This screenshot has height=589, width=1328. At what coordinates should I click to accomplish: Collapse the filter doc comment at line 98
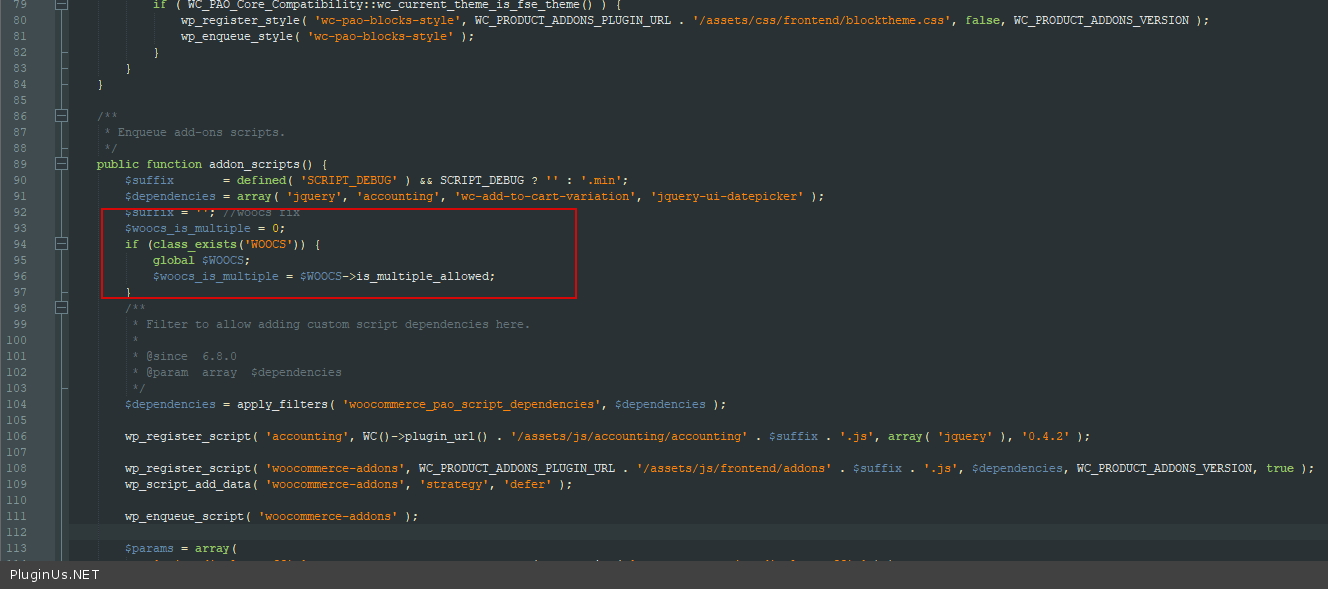pyautogui.click(x=62, y=308)
